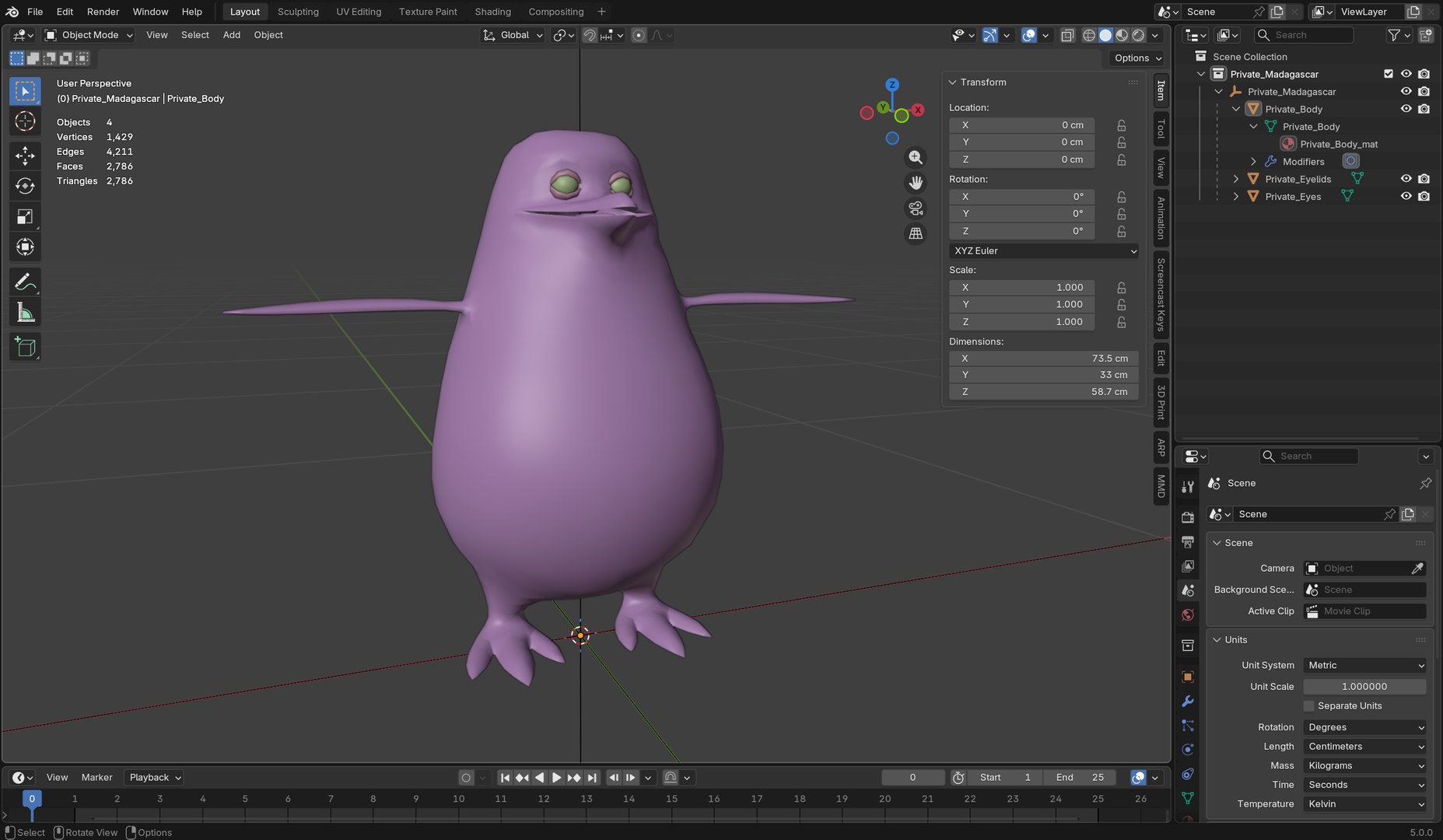Click the viewport zoom magnifier icon

coord(916,157)
